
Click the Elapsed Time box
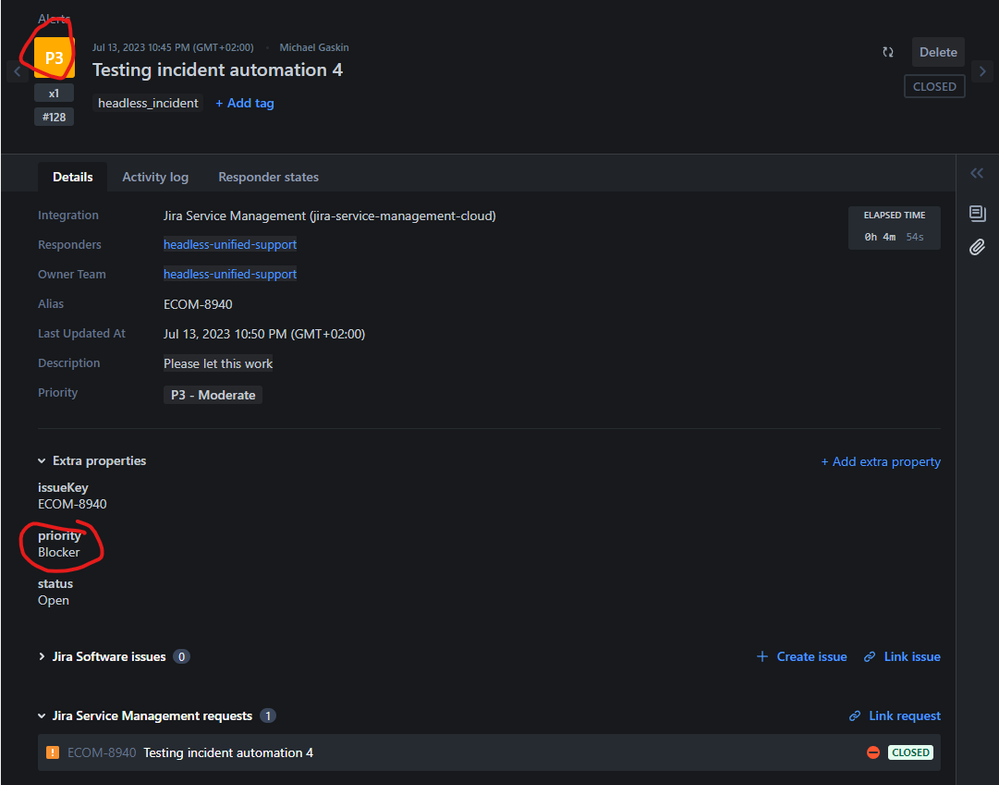894,227
